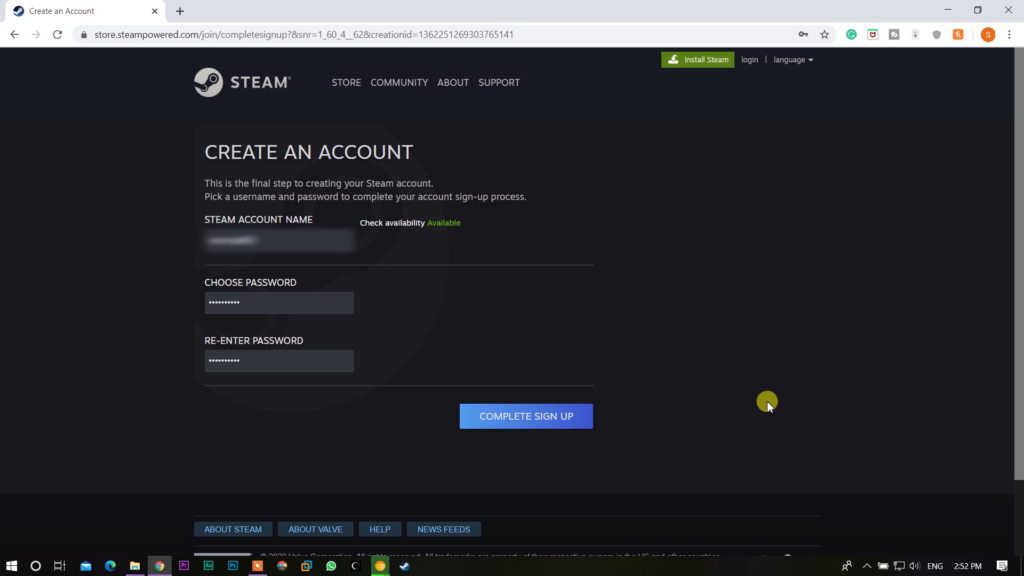This screenshot has height=576, width=1024.
Task: Open Microsoft Edge from the taskbar
Action: [x=110, y=566]
